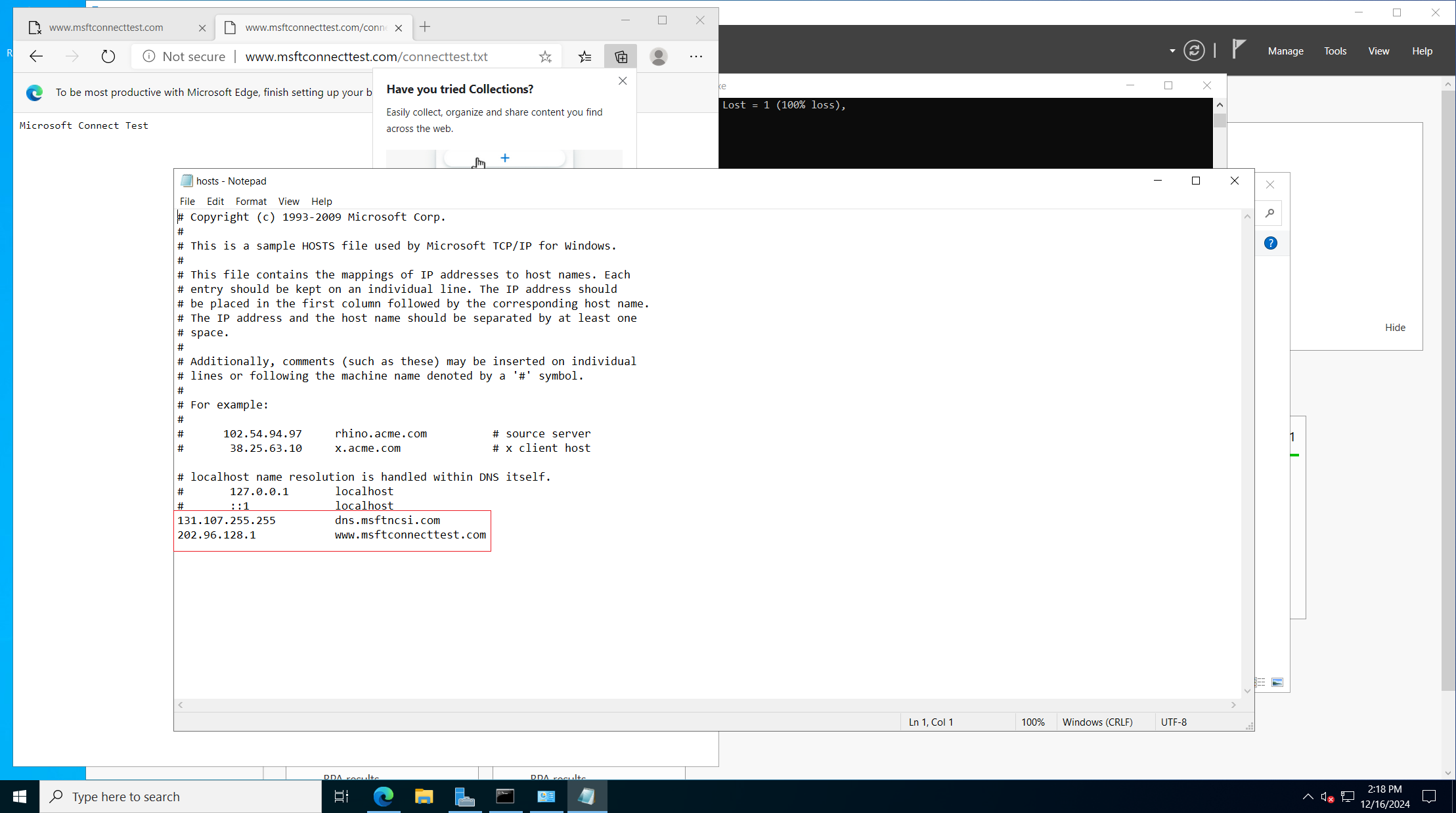Open the Collections icon in Edge toolbar
This screenshot has width=1456, height=813.
[621, 56]
